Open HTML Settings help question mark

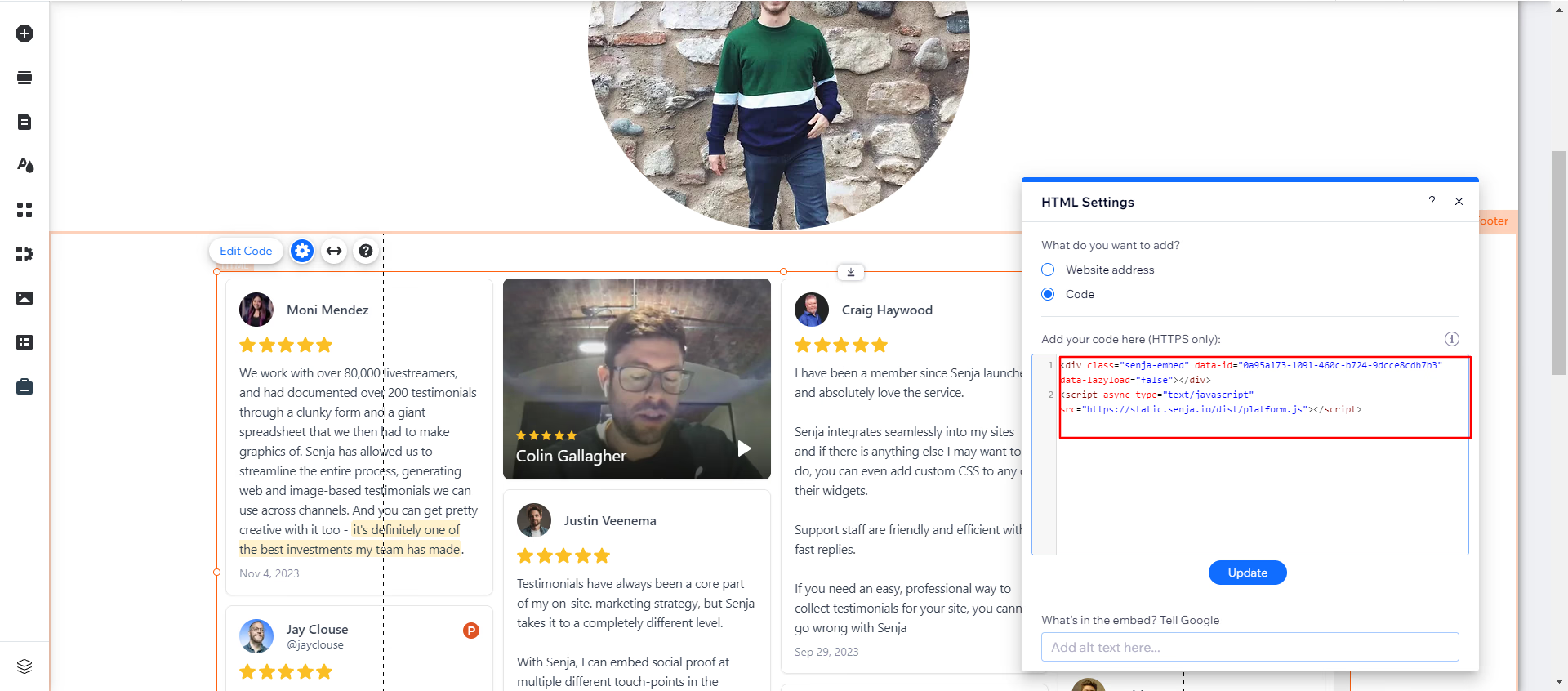[1432, 201]
